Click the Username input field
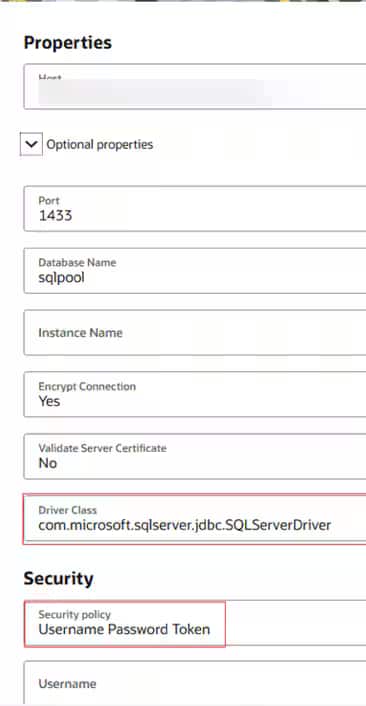 click(x=194, y=683)
